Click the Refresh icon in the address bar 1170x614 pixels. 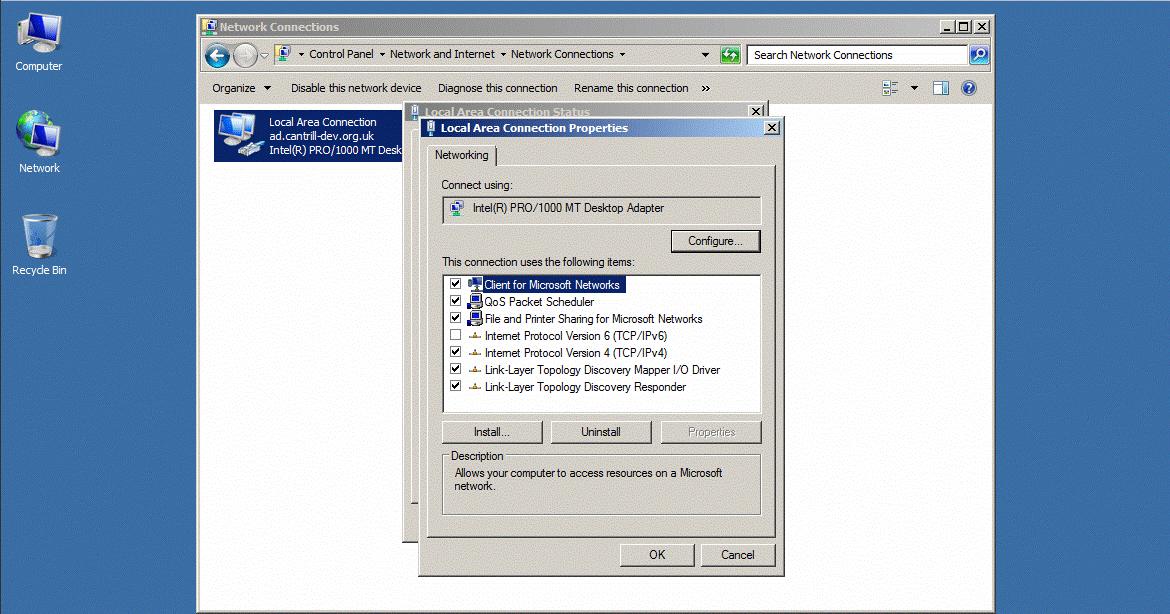click(730, 54)
